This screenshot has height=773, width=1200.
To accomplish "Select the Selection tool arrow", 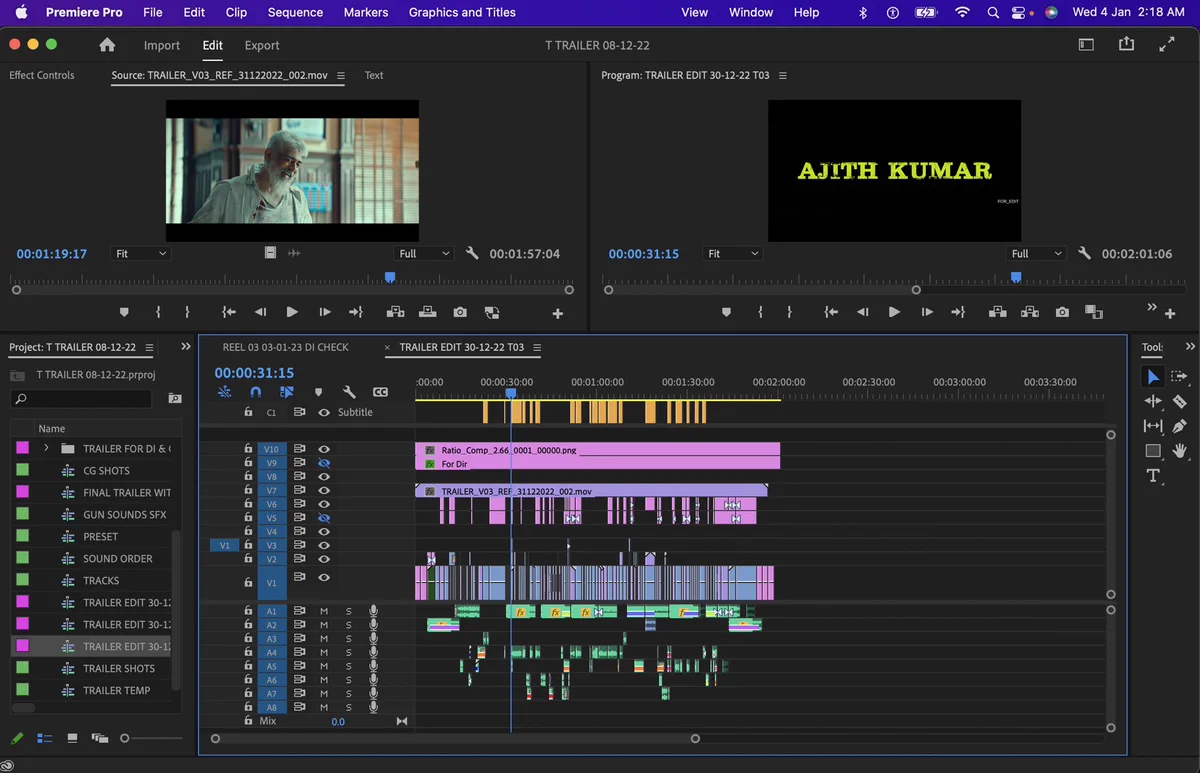I will tap(1153, 377).
